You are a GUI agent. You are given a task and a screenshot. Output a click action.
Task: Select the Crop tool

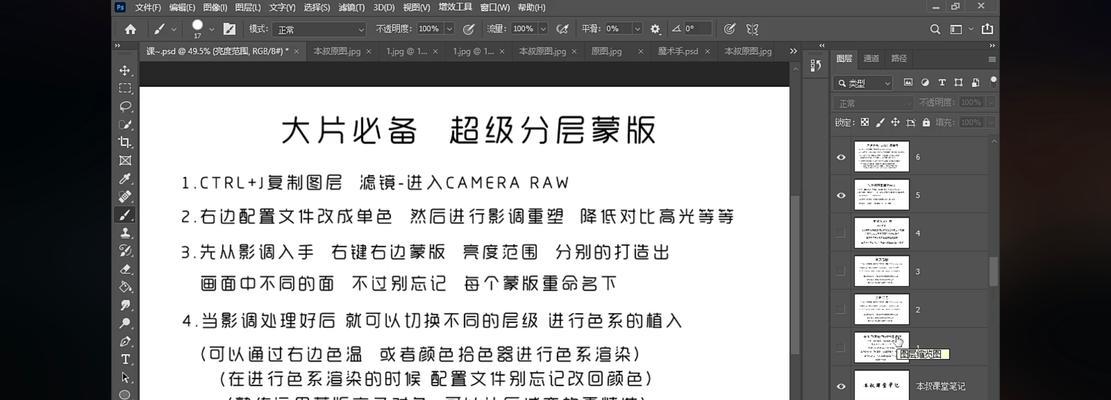point(125,142)
